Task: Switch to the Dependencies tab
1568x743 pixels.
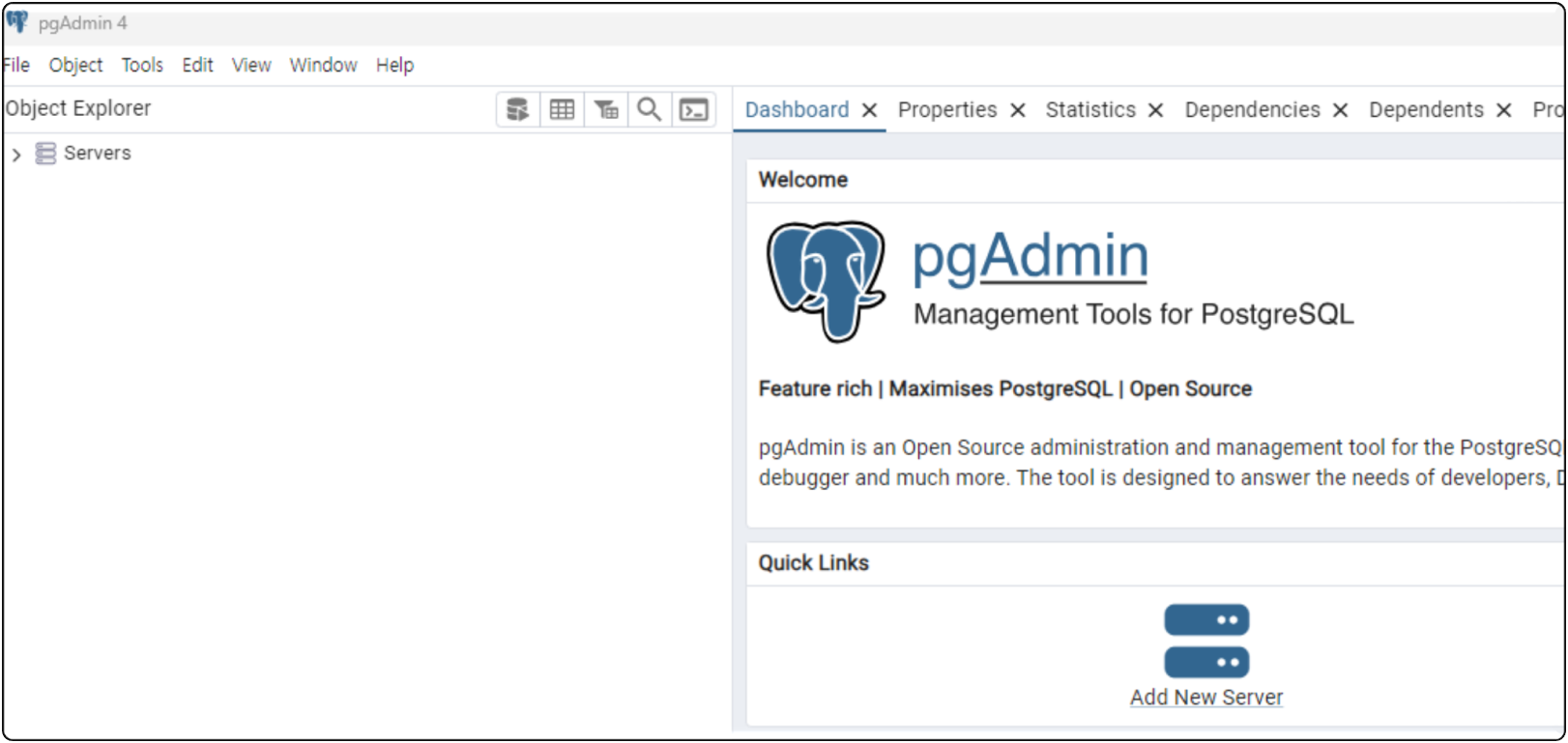Action: pyautogui.click(x=1252, y=110)
